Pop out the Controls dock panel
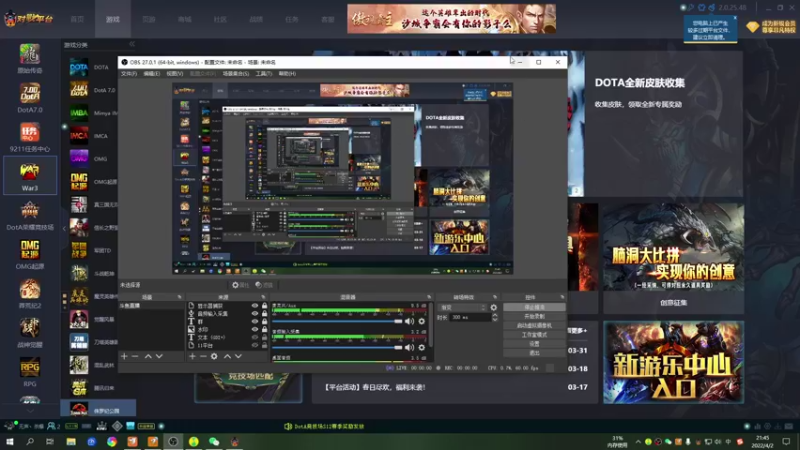Image resolution: width=800 pixels, height=450 pixels. pyautogui.click(x=562, y=297)
